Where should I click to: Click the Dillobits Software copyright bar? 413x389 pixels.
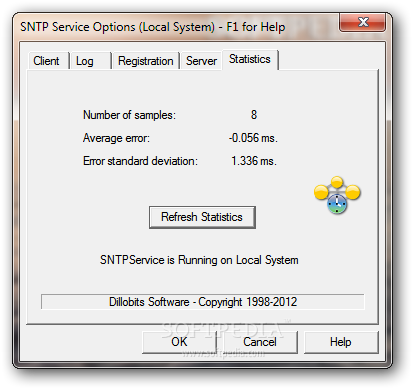pyautogui.click(x=203, y=302)
